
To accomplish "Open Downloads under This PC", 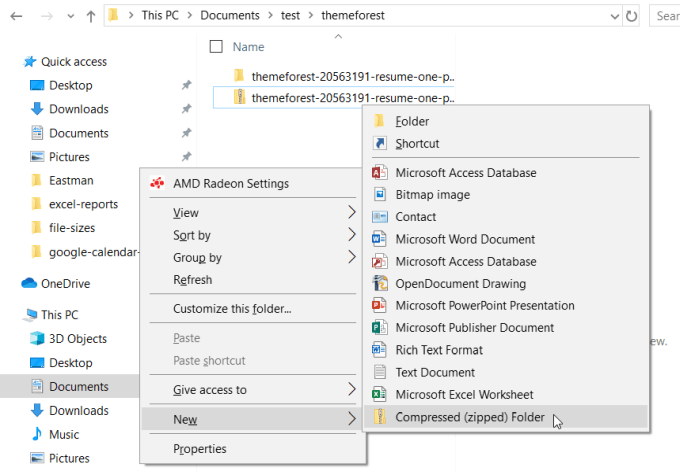I will click(78, 410).
